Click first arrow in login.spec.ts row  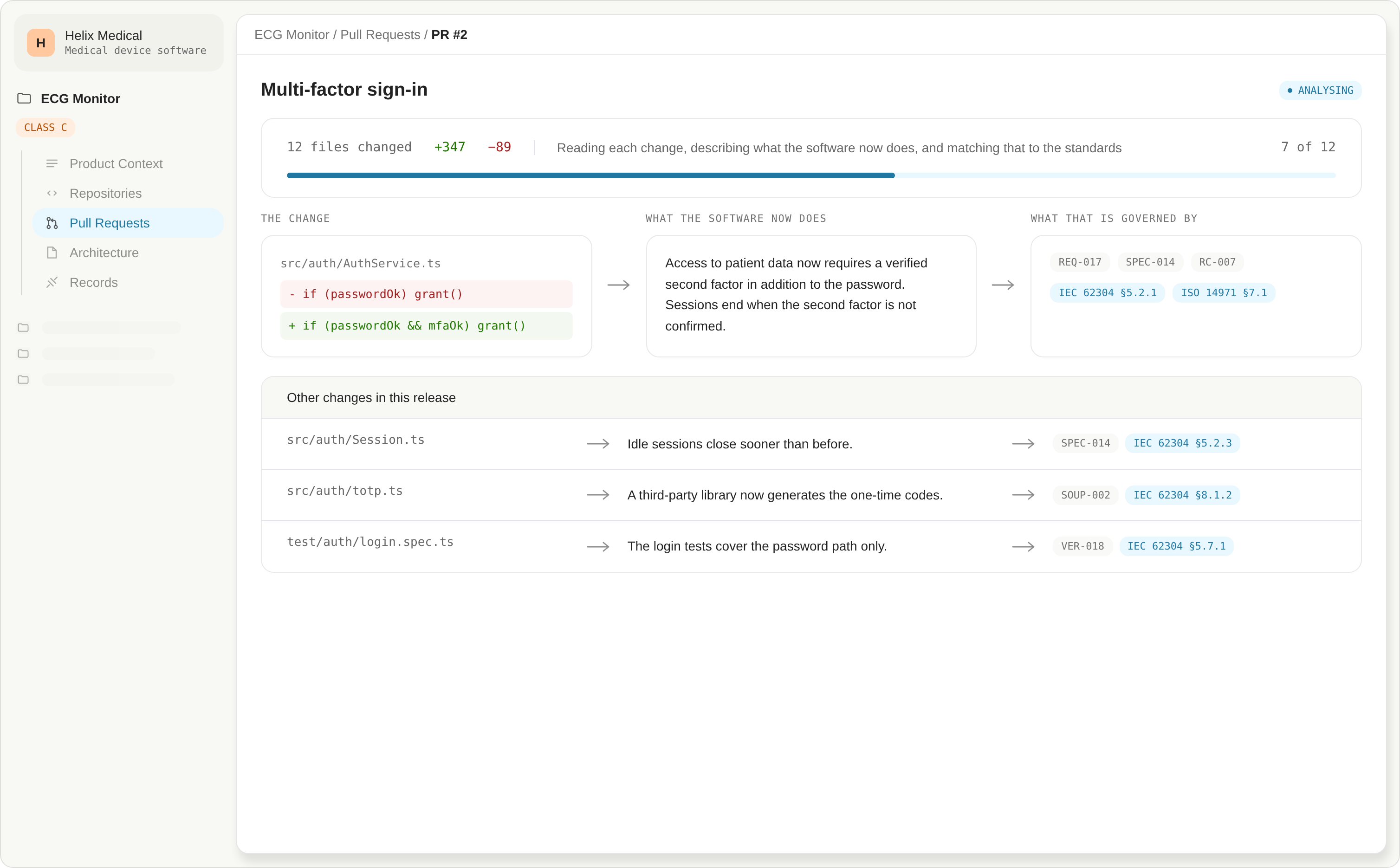pos(597,546)
